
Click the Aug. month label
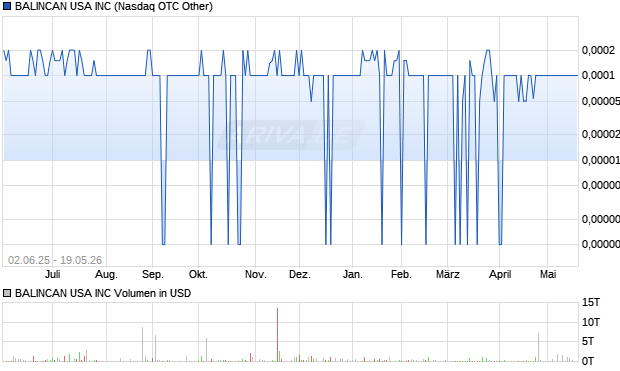click(106, 274)
